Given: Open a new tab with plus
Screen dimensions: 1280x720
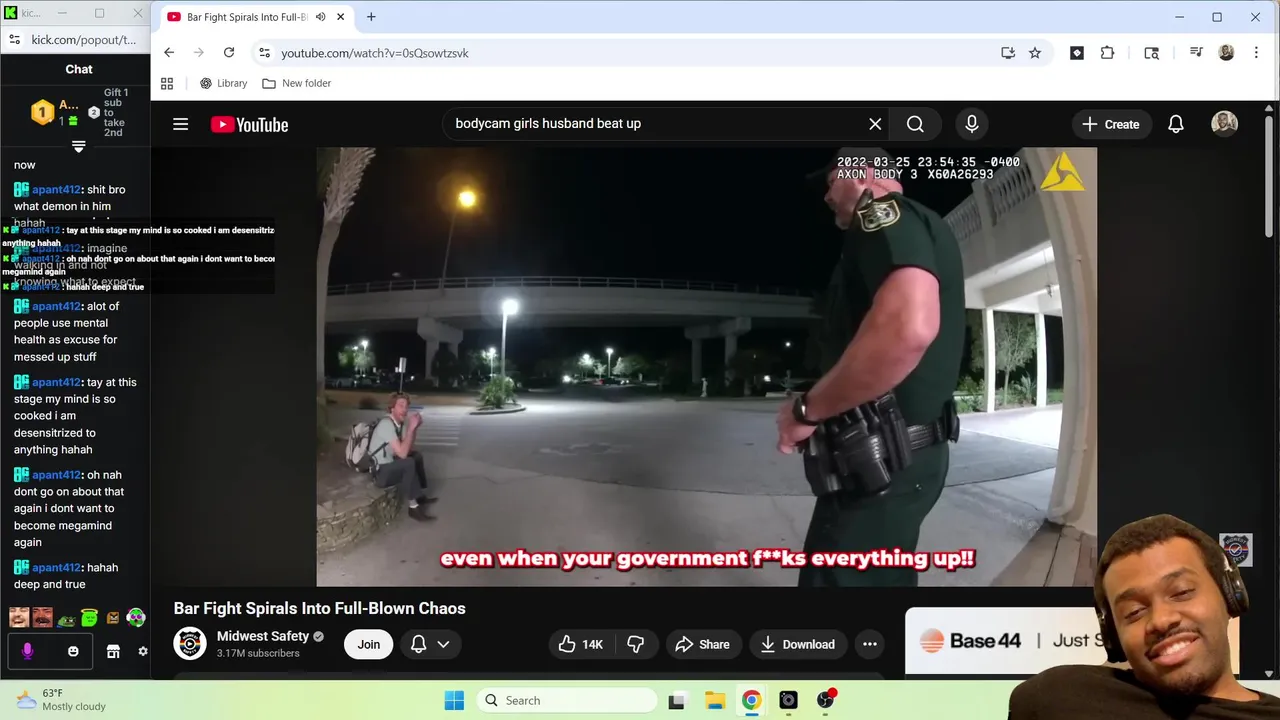Looking at the screenshot, I should point(371,17).
